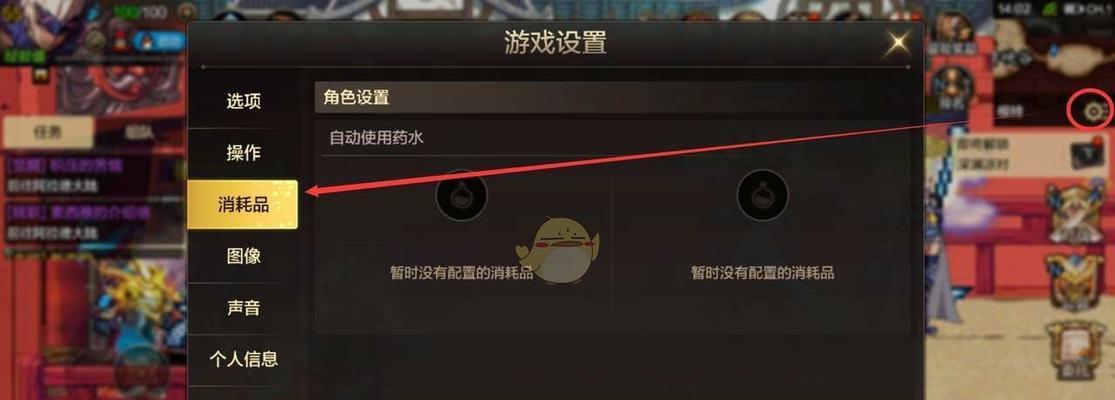
Task: Open the 图像 settings tab
Action: (x=243, y=256)
